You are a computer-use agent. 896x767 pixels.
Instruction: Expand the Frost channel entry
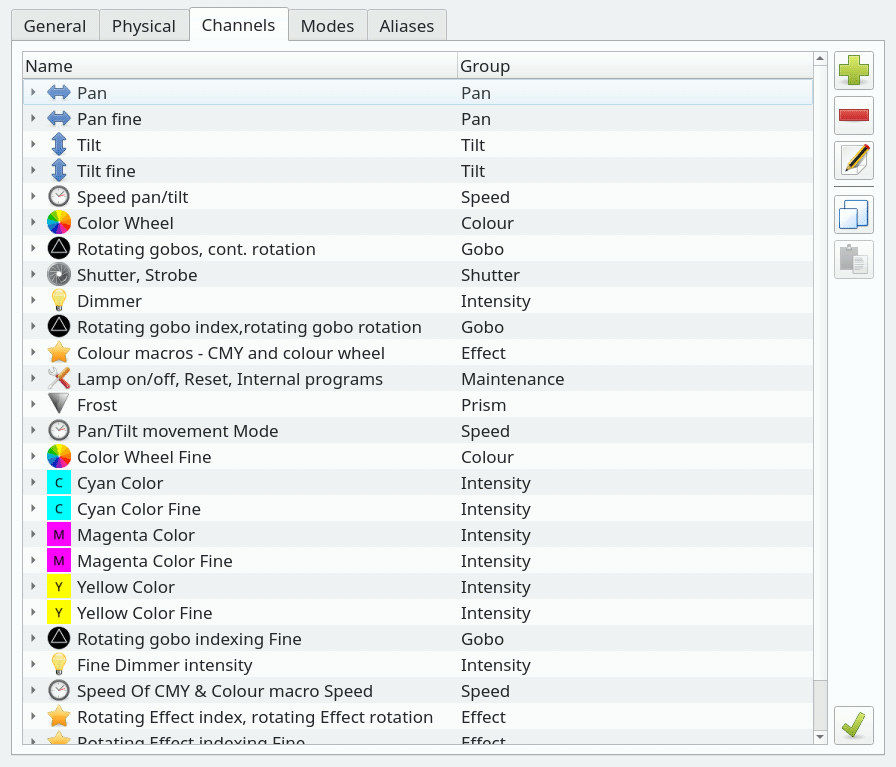[x=33, y=405]
